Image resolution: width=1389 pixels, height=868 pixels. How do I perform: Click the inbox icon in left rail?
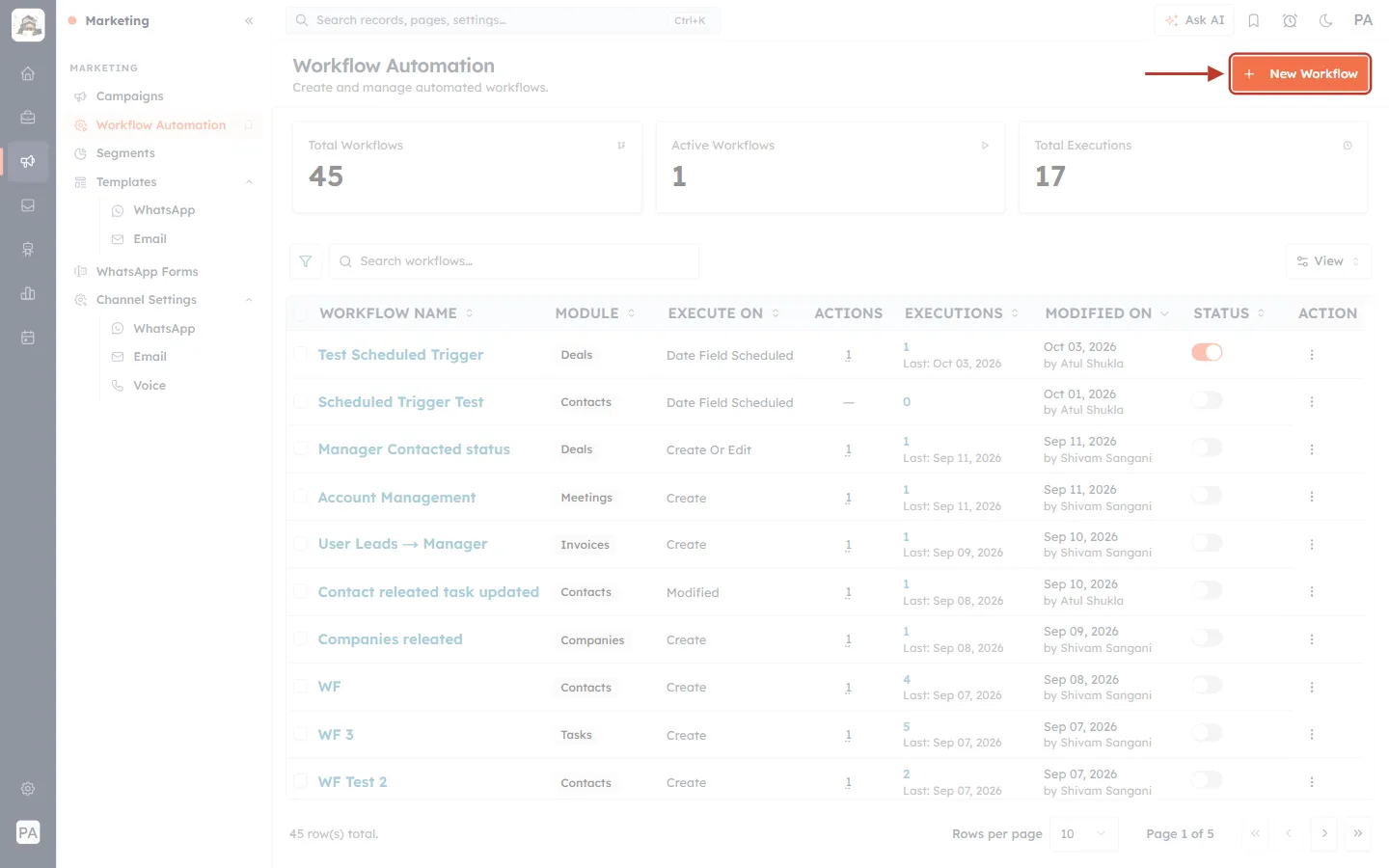coord(28,205)
